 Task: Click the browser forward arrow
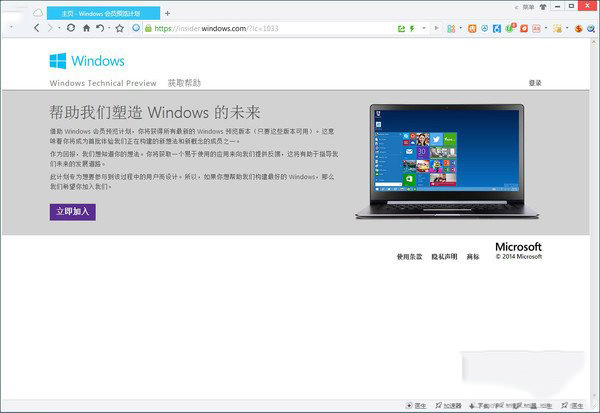pos(50,28)
